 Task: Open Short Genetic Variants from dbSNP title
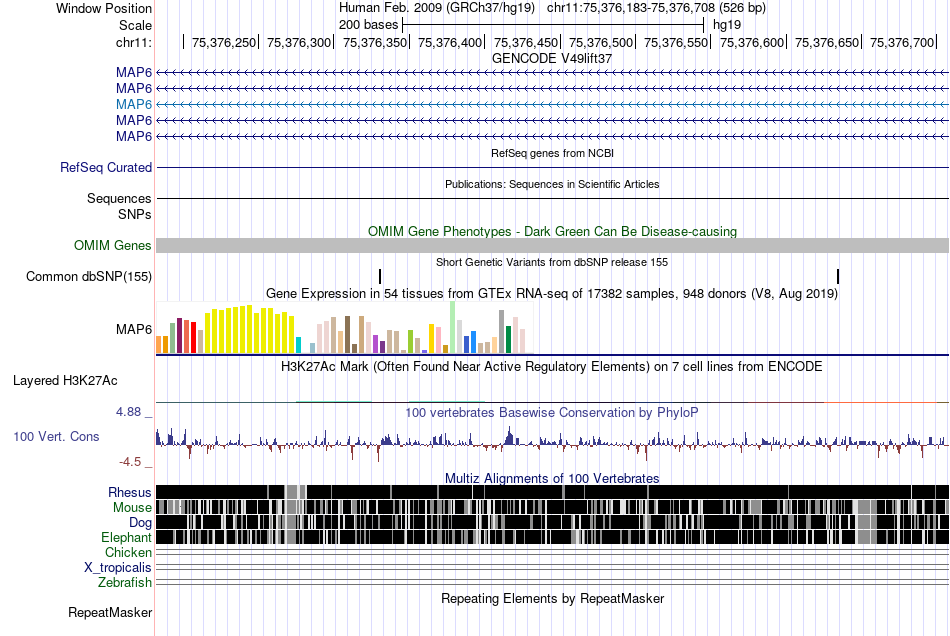tap(552, 262)
